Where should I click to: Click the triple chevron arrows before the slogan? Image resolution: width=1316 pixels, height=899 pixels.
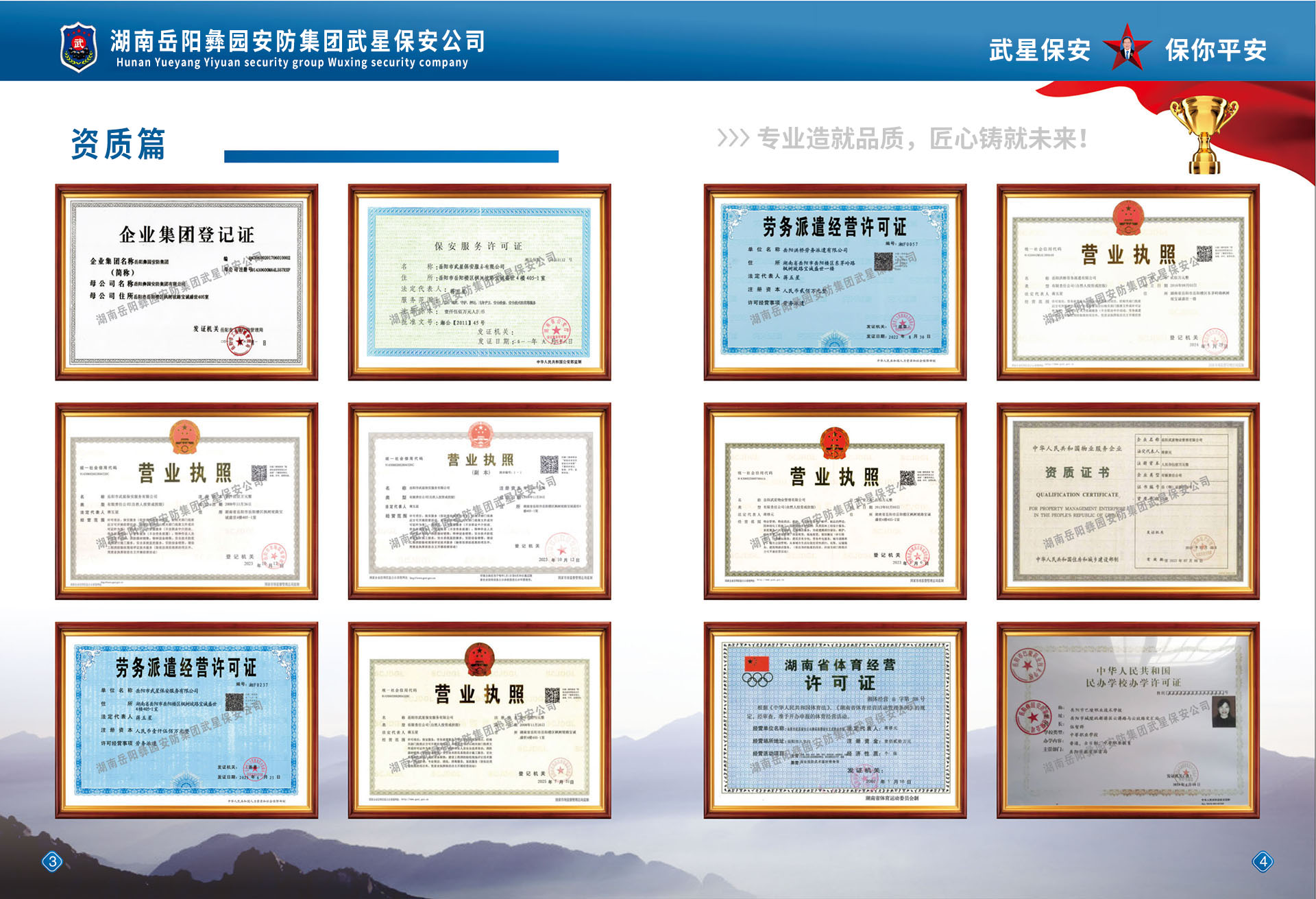(x=733, y=139)
